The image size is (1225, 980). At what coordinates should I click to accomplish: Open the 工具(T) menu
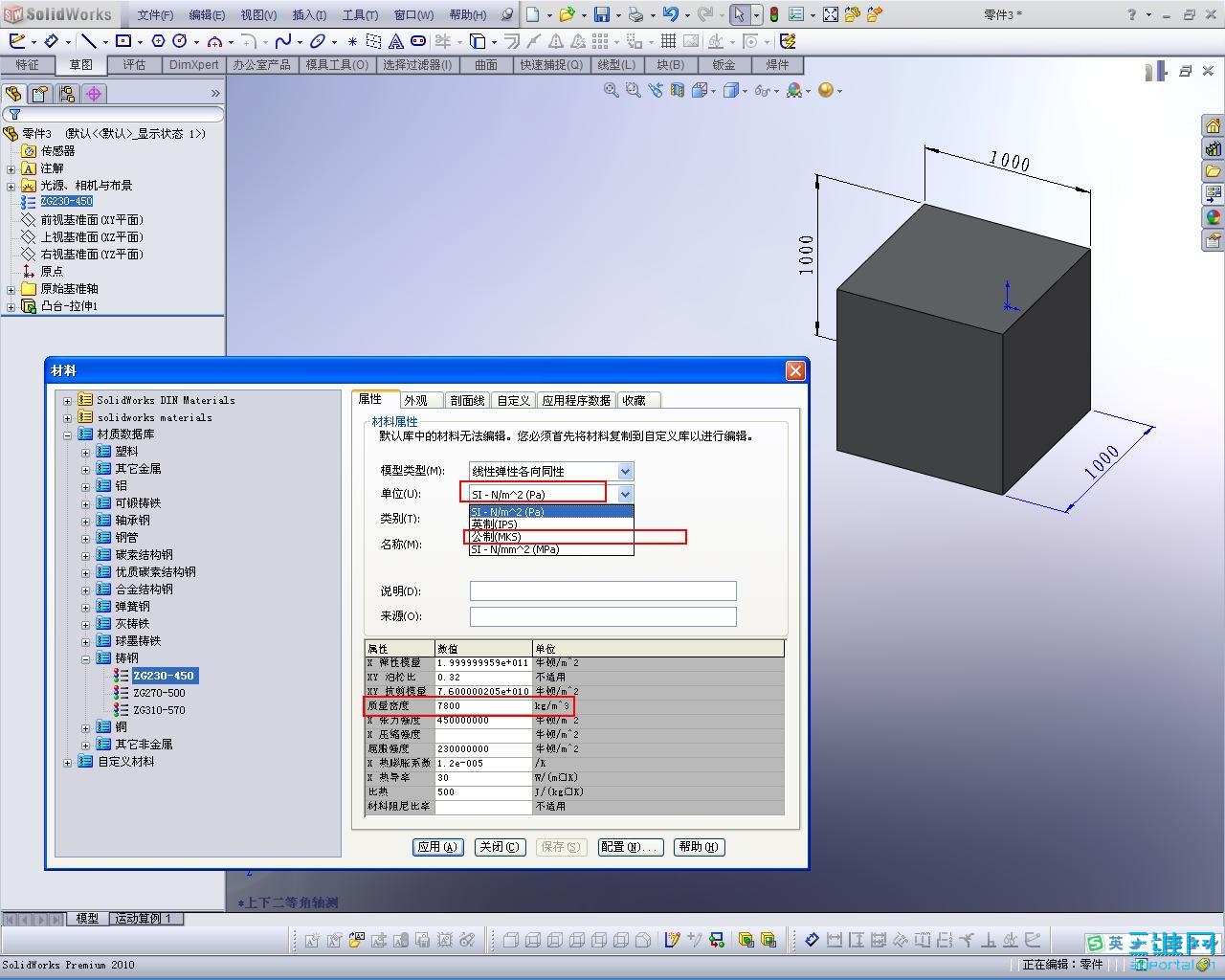pyautogui.click(x=360, y=15)
